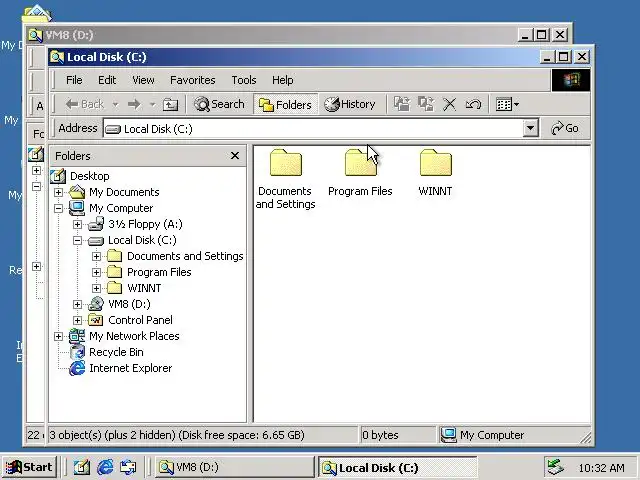Click the Copy To toolbar icon

coord(426,104)
